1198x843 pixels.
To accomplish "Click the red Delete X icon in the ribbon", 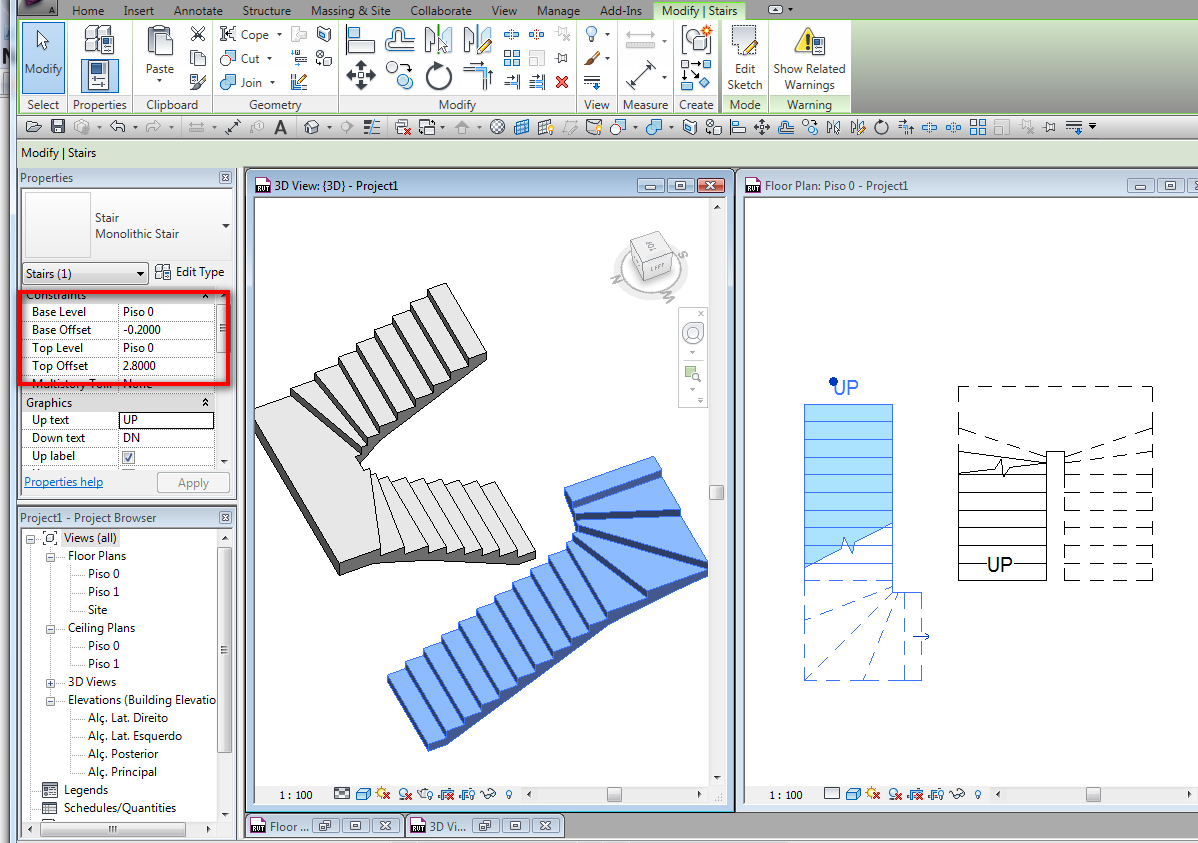I will (x=562, y=82).
